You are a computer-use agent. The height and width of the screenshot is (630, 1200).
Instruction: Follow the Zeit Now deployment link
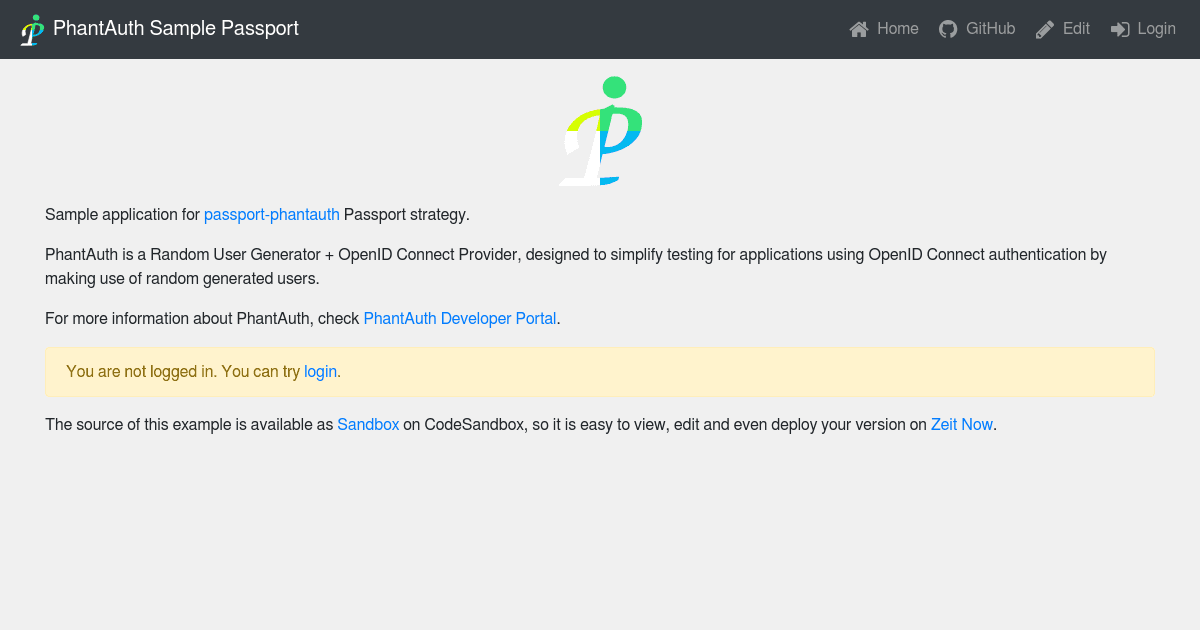pyautogui.click(x=961, y=424)
